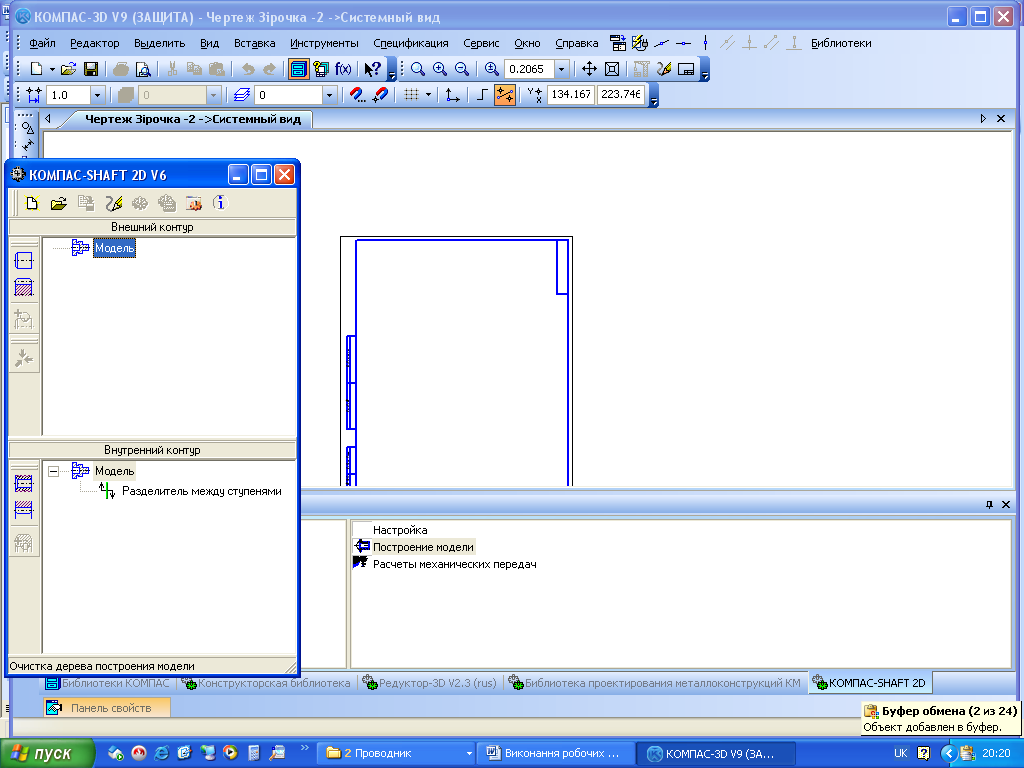Image resolution: width=1024 pixels, height=768 pixels.
Task: Click the zoom in icon
Action: [440, 69]
